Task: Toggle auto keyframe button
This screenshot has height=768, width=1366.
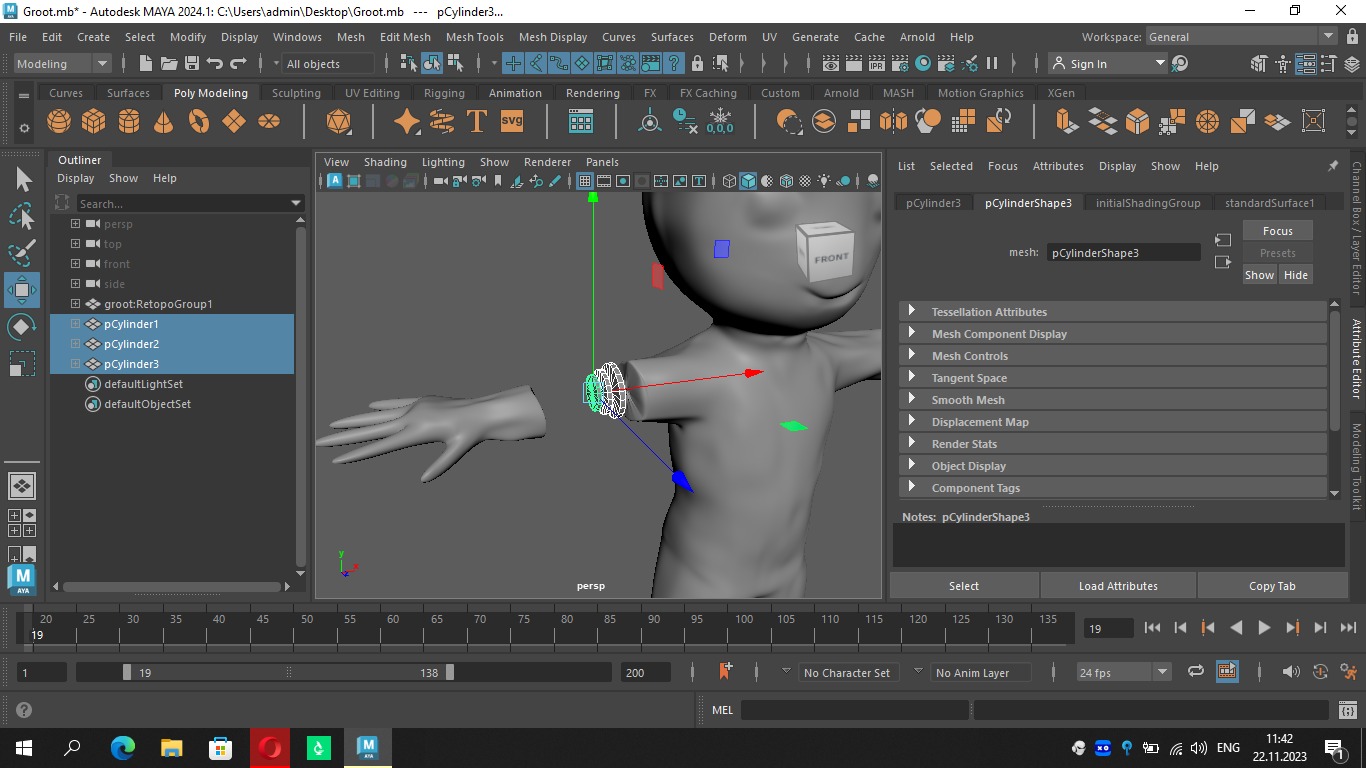Action: pyautogui.click(x=1320, y=672)
